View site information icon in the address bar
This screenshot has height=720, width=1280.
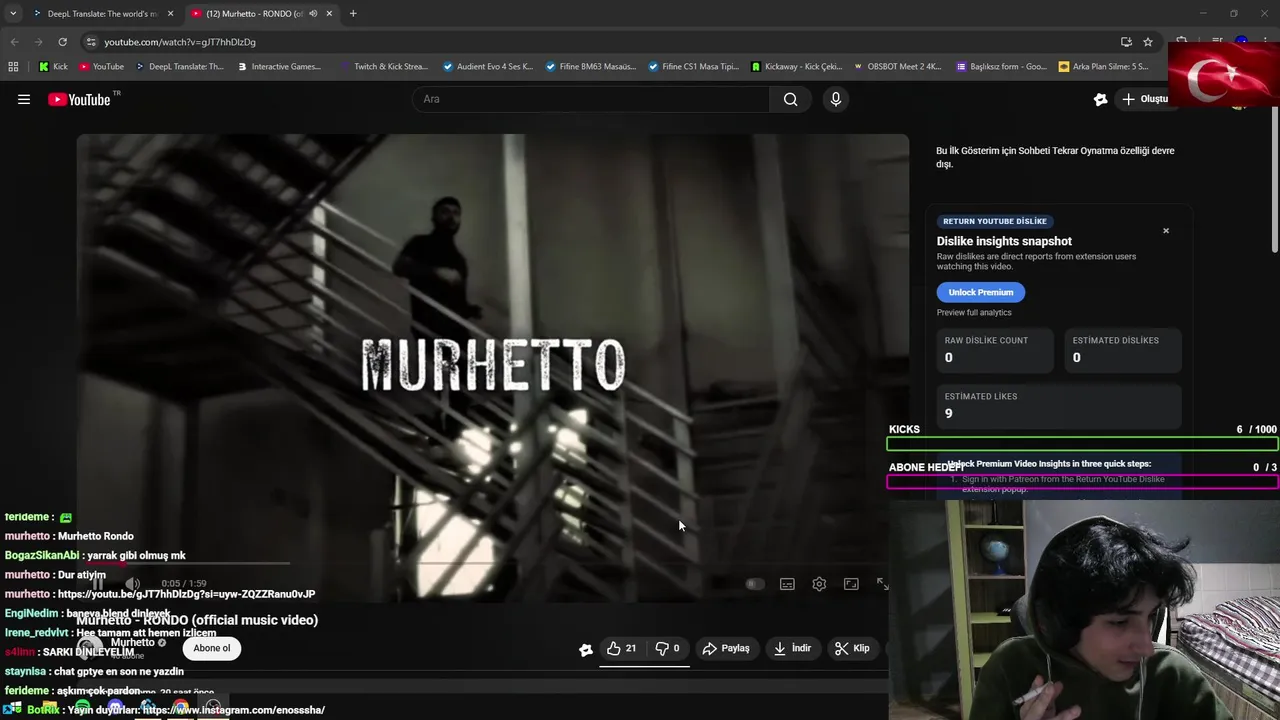91,42
